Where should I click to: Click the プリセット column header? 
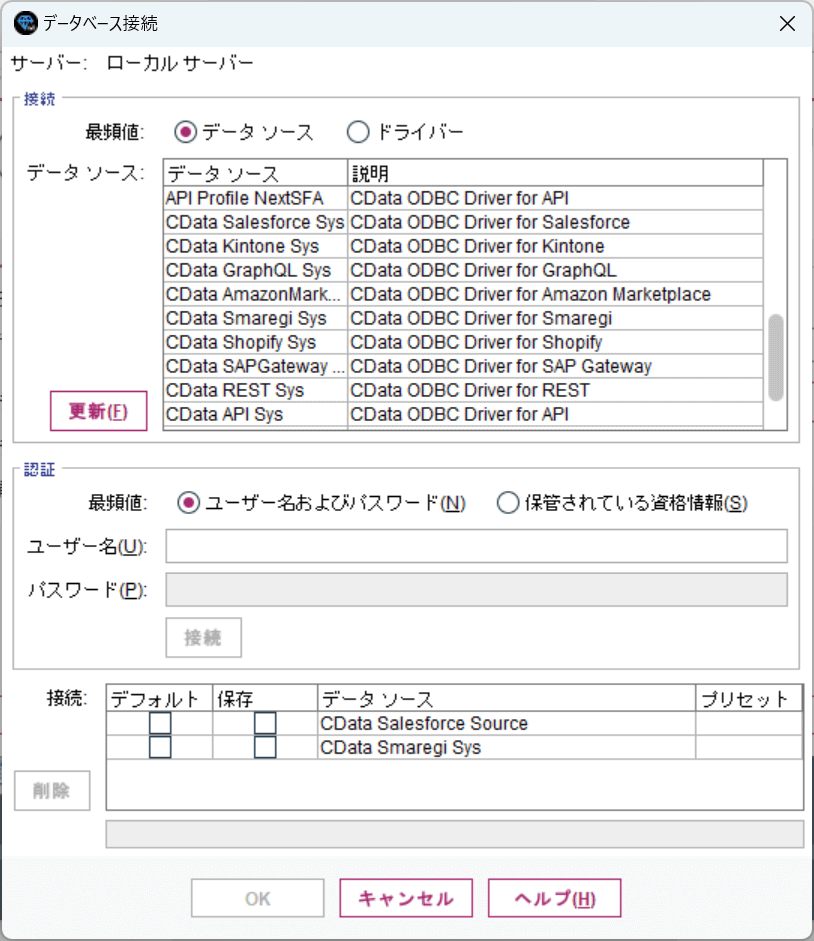pyautogui.click(x=749, y=699)
